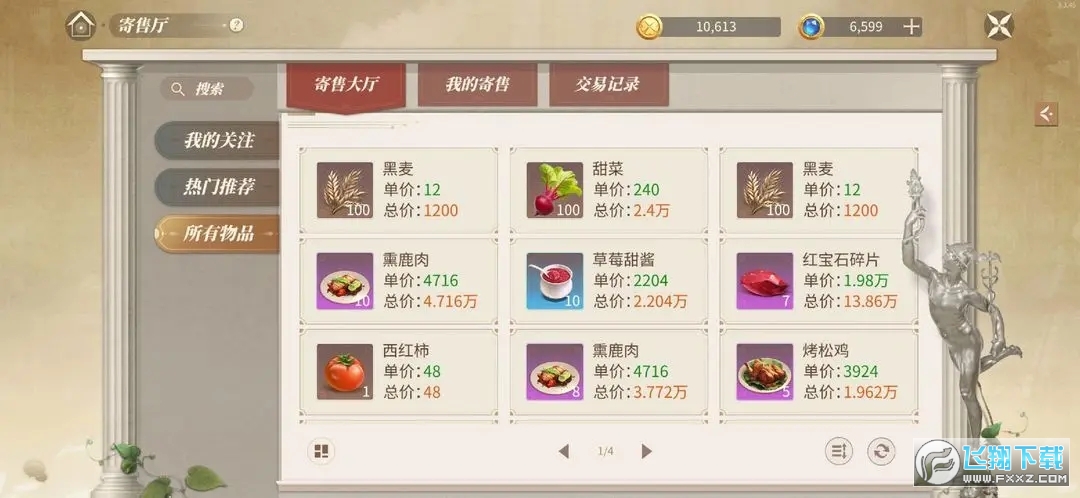Select the 草莓甜酱 item listing
This screenshot has height=498, width=1080.
point(609,281)
